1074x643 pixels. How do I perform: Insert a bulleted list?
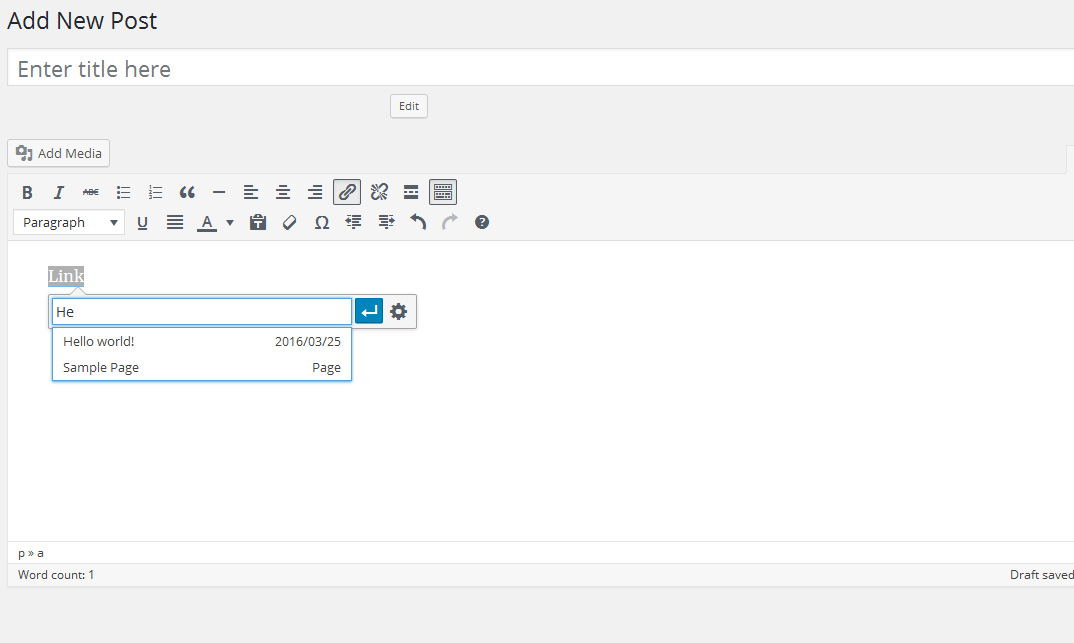pyautogui.click(x=123, y=193)
